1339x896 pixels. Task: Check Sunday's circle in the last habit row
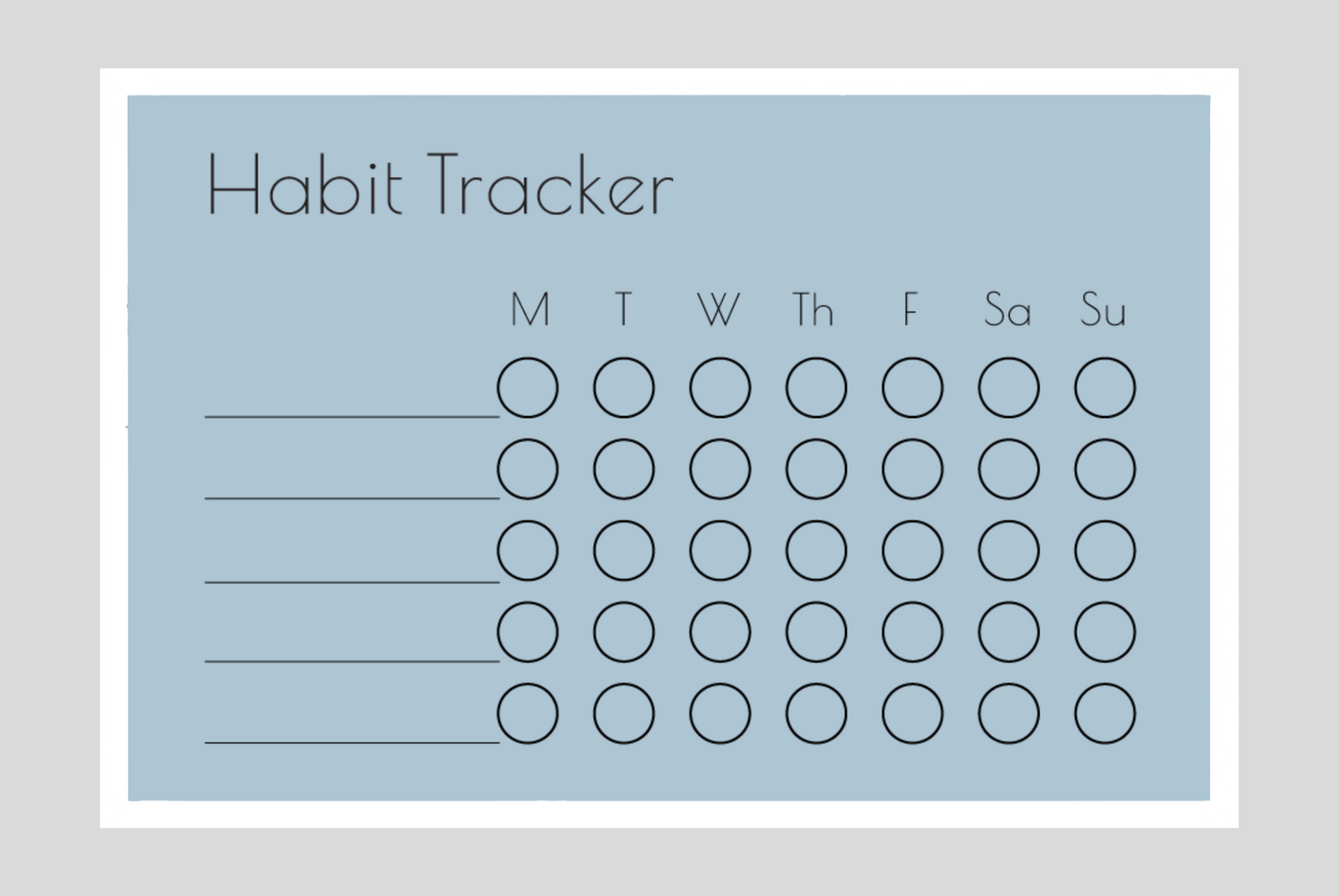click(1105, 713)
